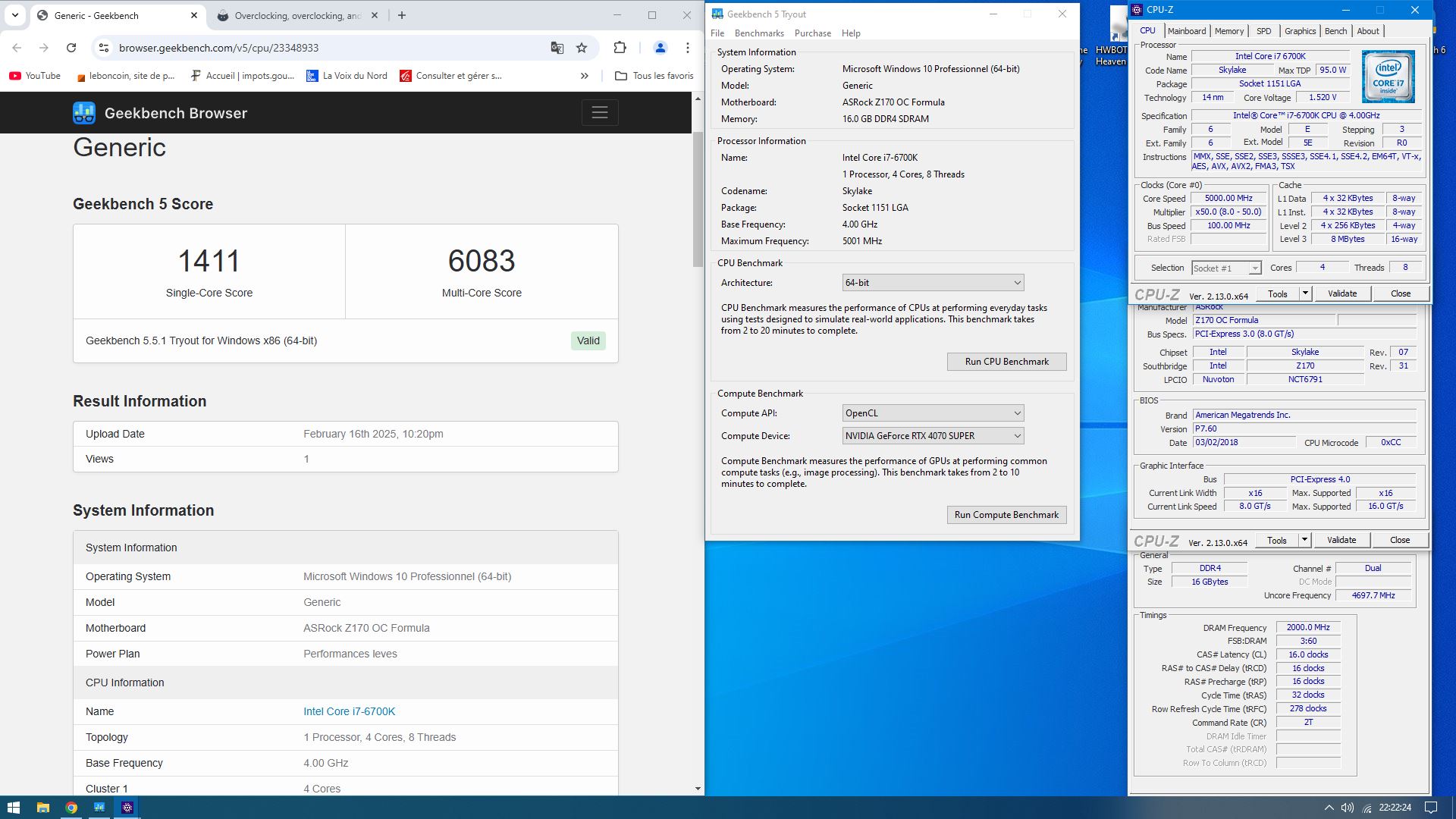Open the Geekbench 5 Purchase menu
The height and width of the screenshot is (819, 1456).
pyautogui.click(x=813, y=33)
